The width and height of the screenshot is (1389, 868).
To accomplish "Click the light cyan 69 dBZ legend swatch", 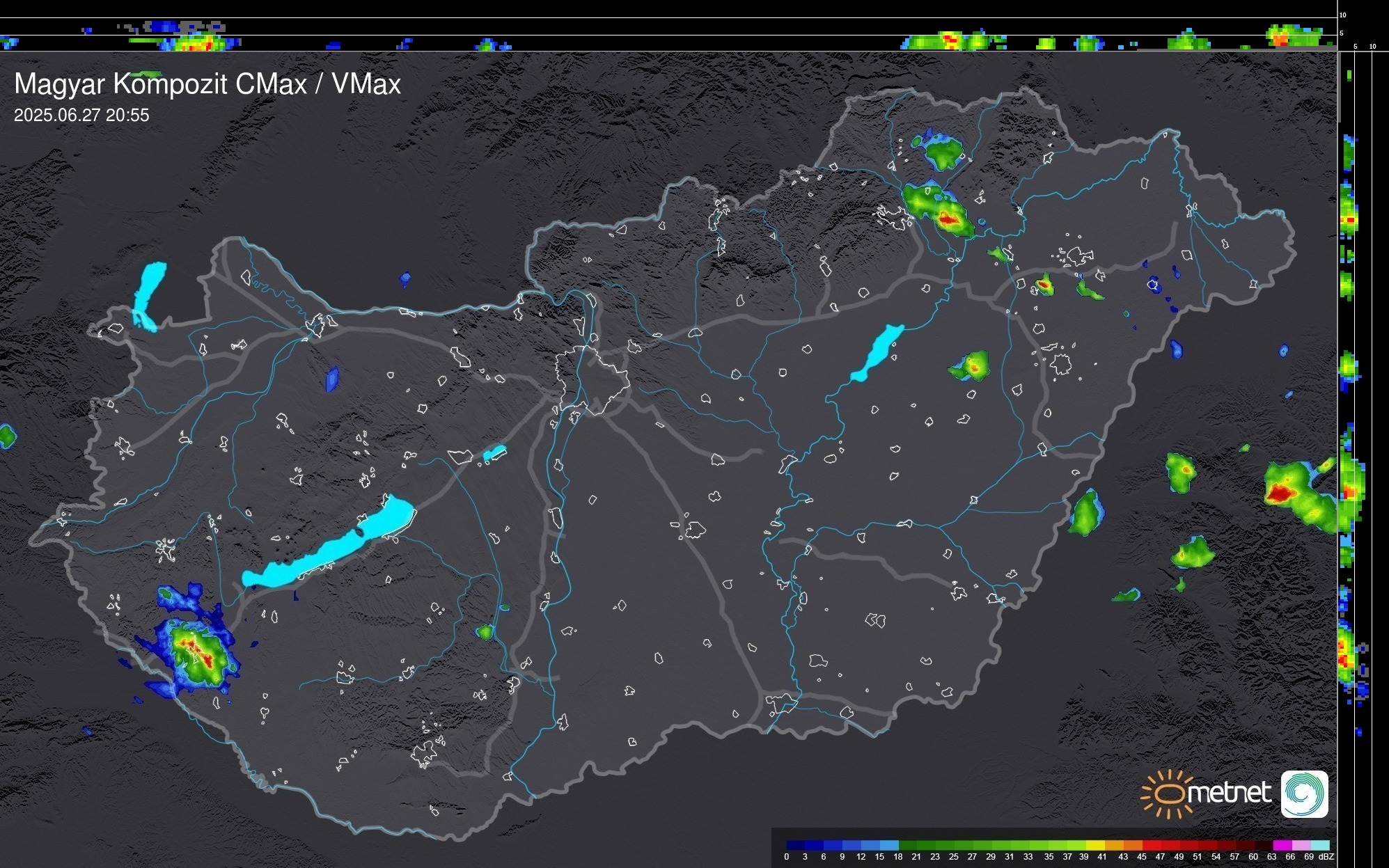I will [x=1320, y=845].
